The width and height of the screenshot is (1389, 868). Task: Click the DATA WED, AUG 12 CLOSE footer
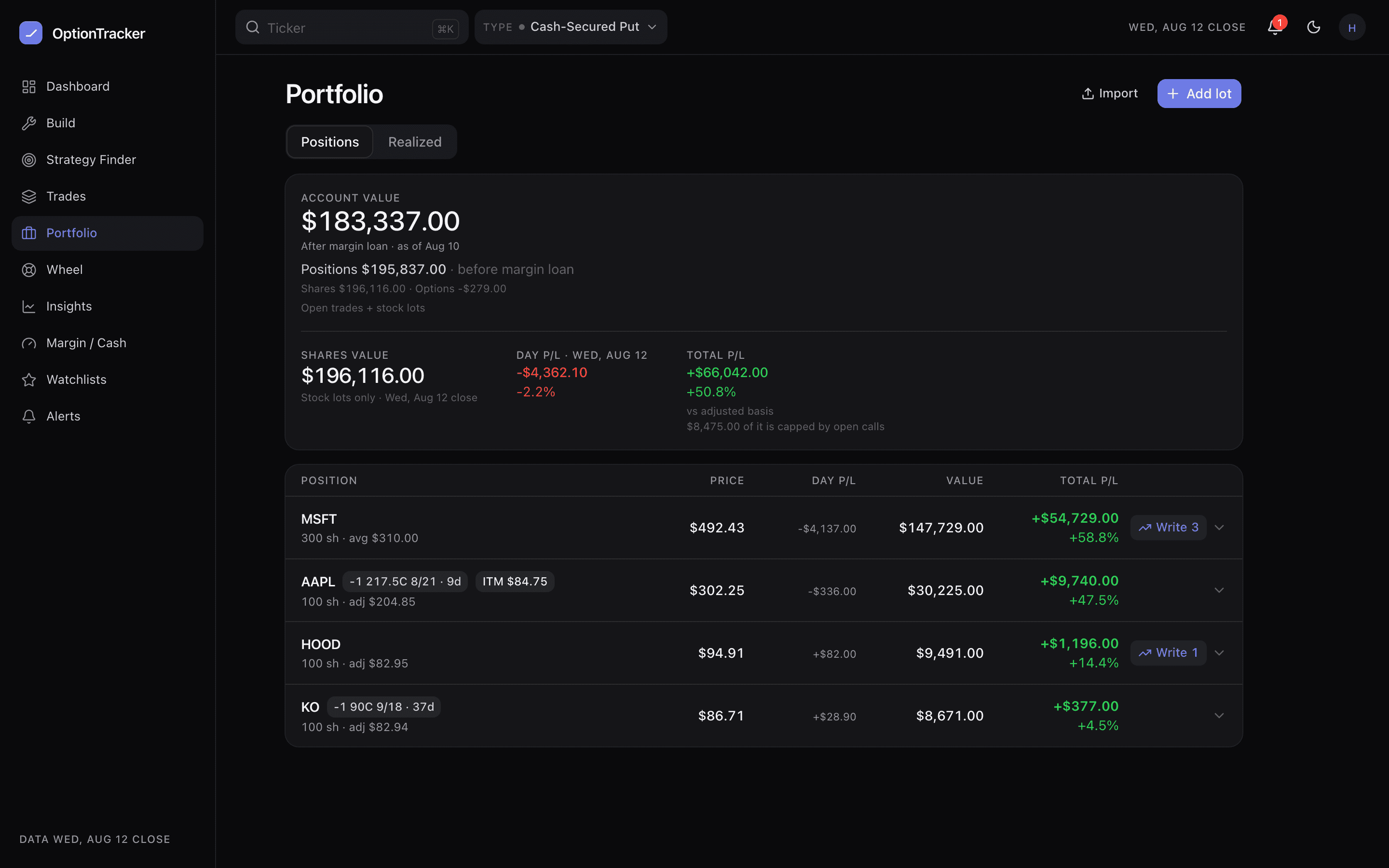(95, 839)
